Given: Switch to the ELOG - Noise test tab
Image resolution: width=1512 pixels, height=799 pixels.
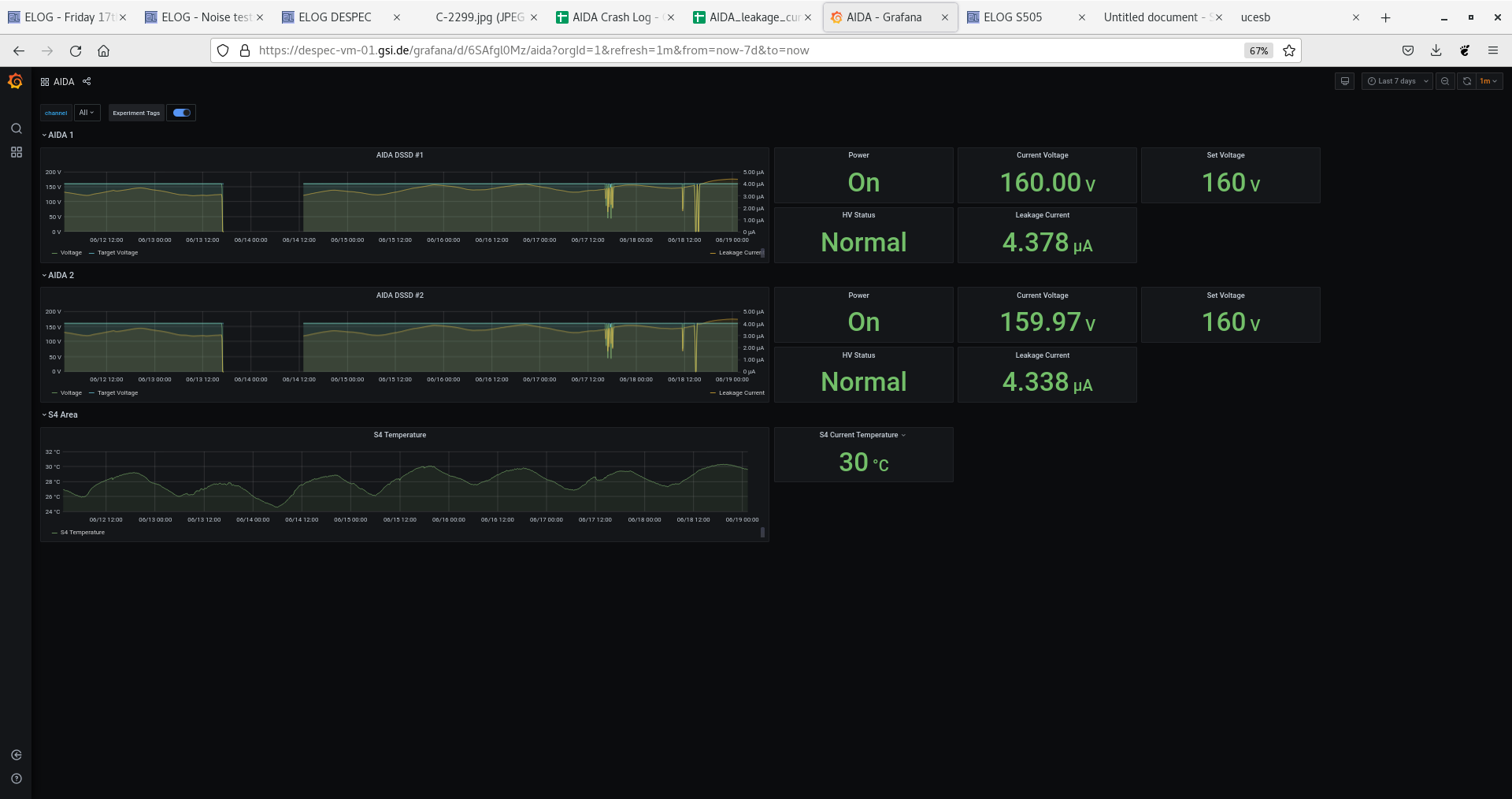Looking at the screenshot, I should tap(203, 17).
